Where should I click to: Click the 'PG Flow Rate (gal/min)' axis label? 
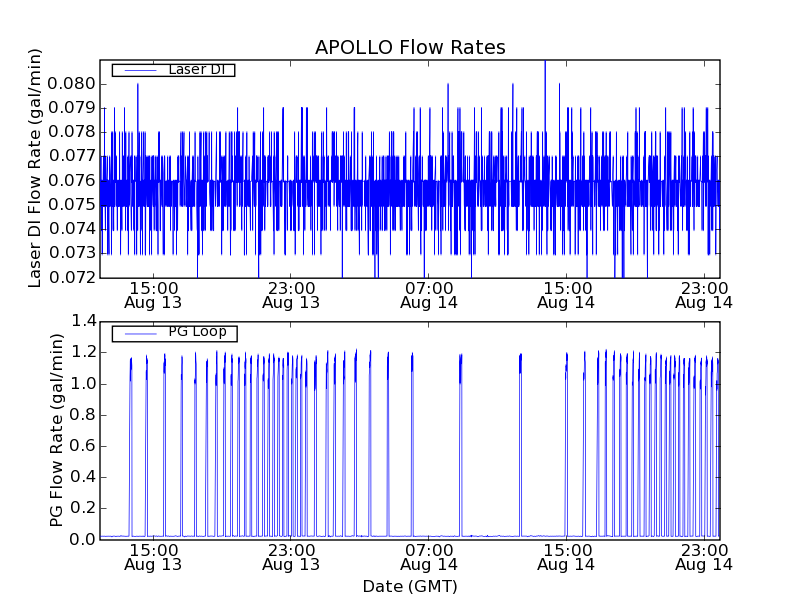[x=57, y=430]
